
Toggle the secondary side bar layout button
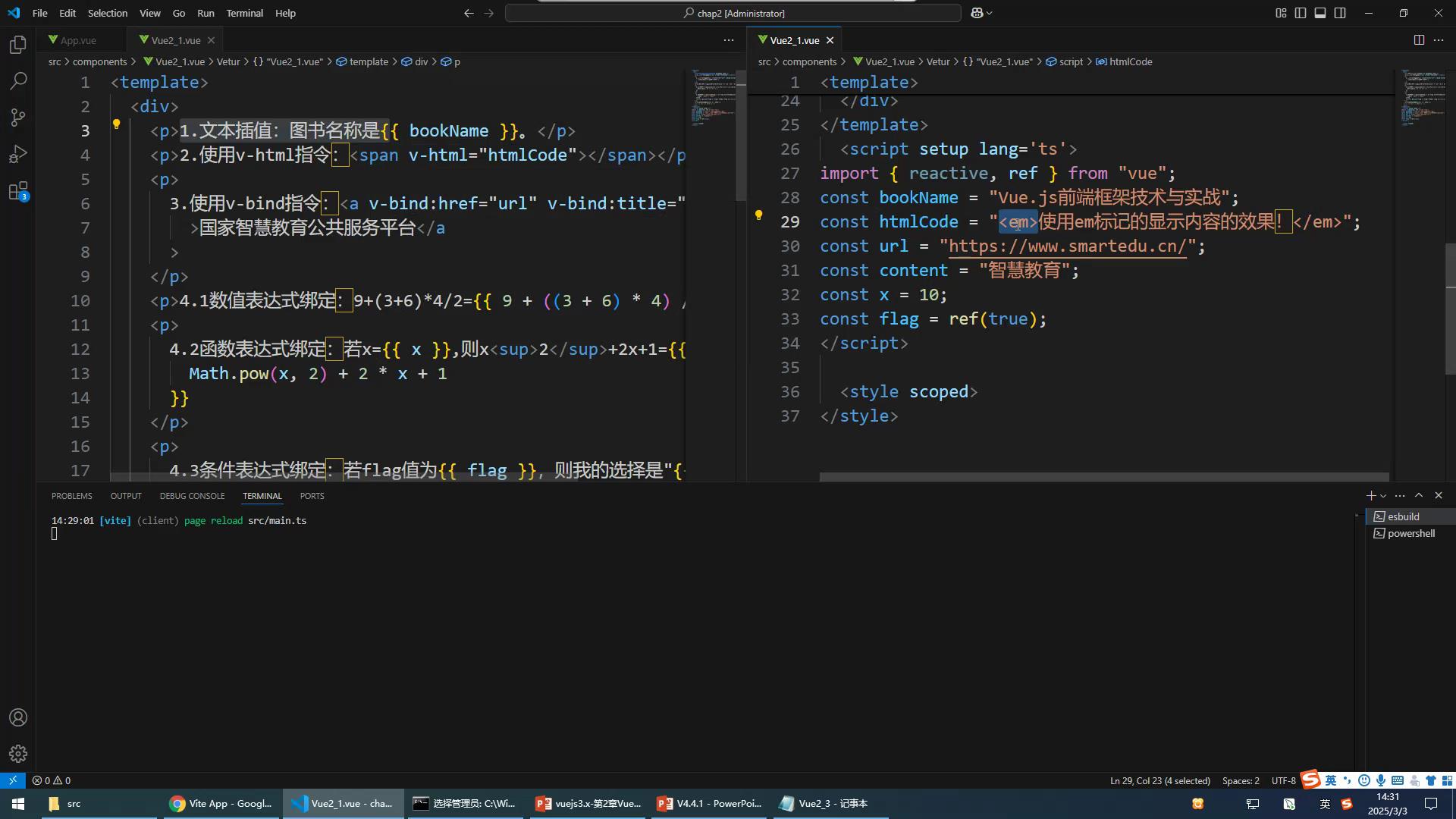click(x=1340, y=13)
